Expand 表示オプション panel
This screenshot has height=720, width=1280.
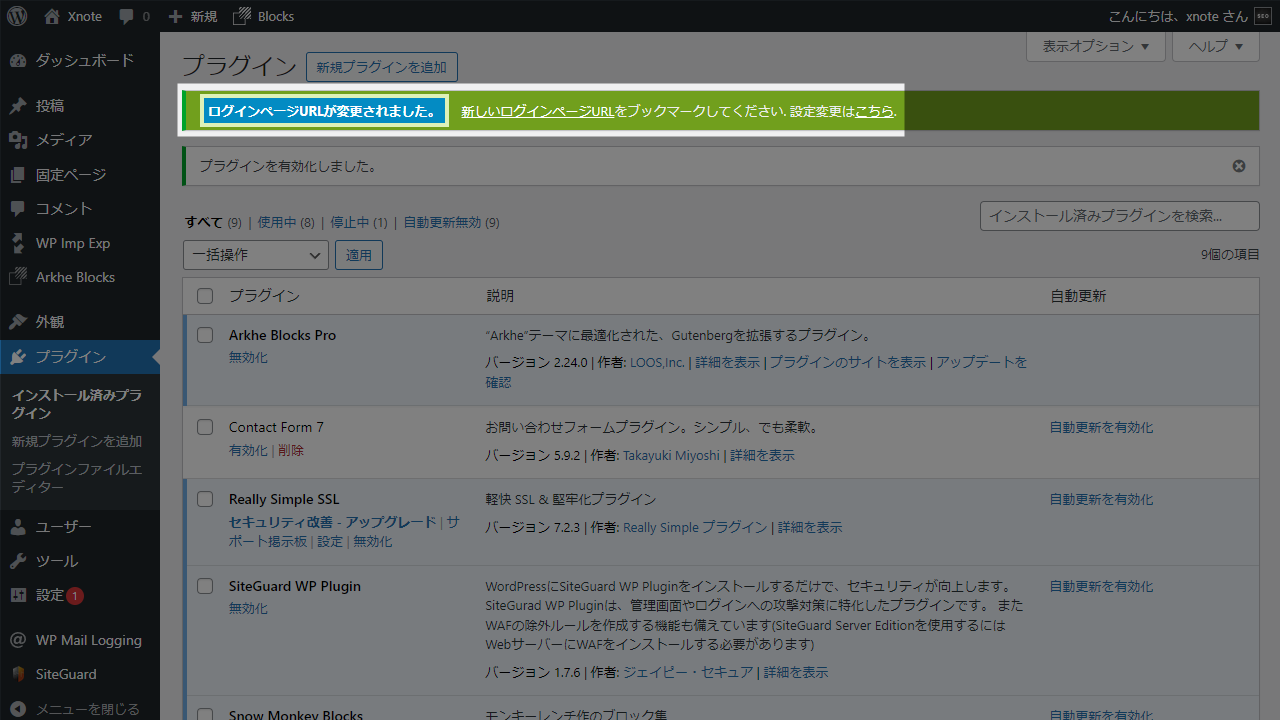pyautogui.click(x=1097, y=46)
